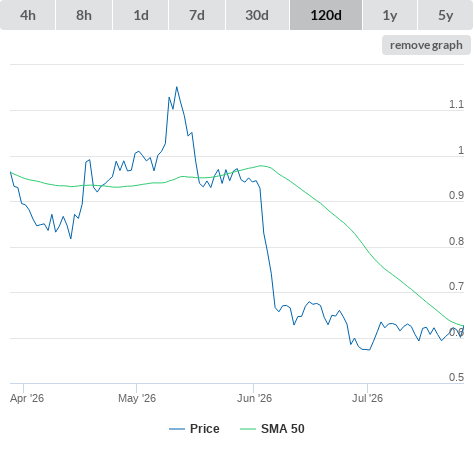Click the blue Price legend line marker

177,429
